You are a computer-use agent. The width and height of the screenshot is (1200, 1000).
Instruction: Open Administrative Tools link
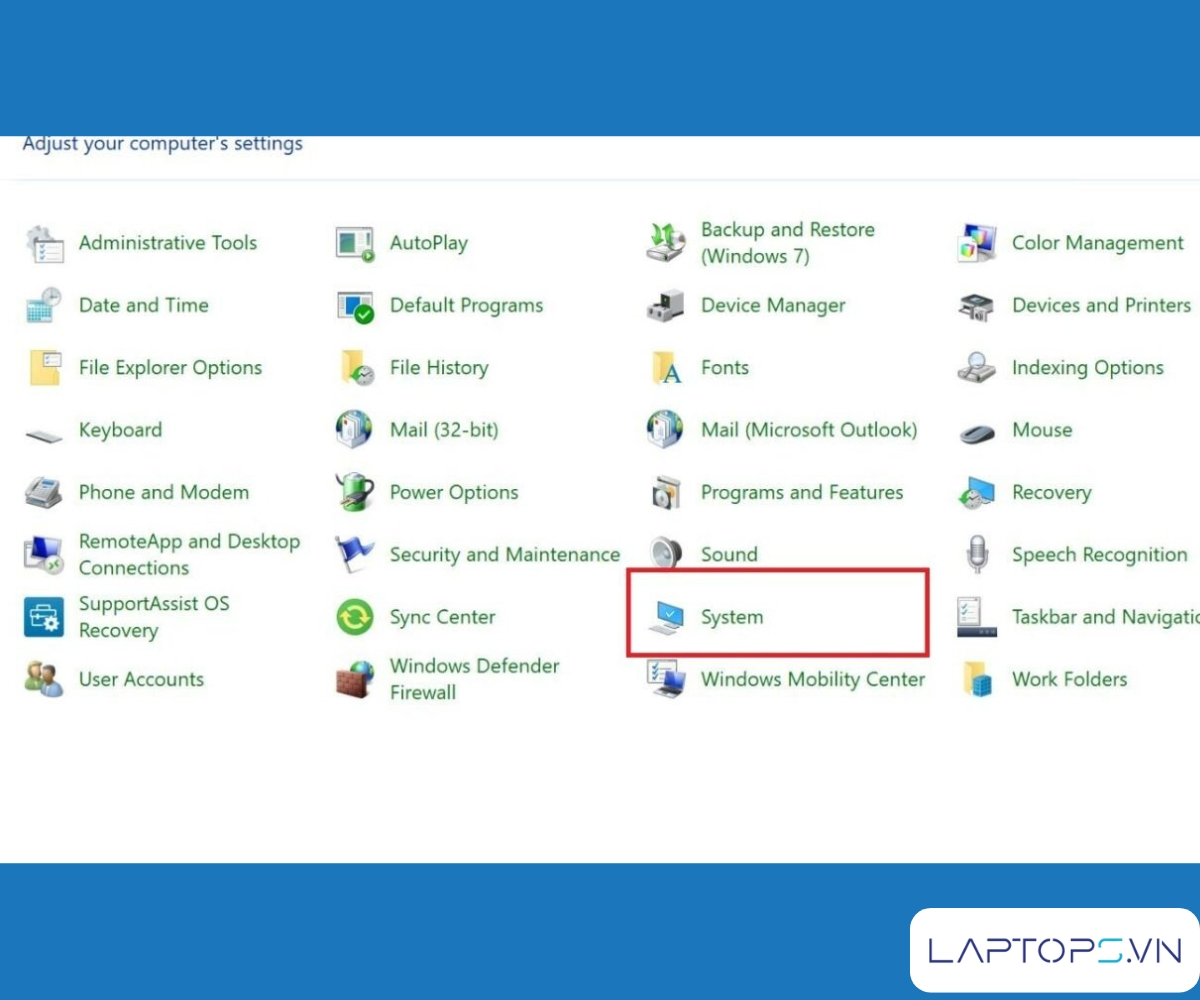point(167,243)
